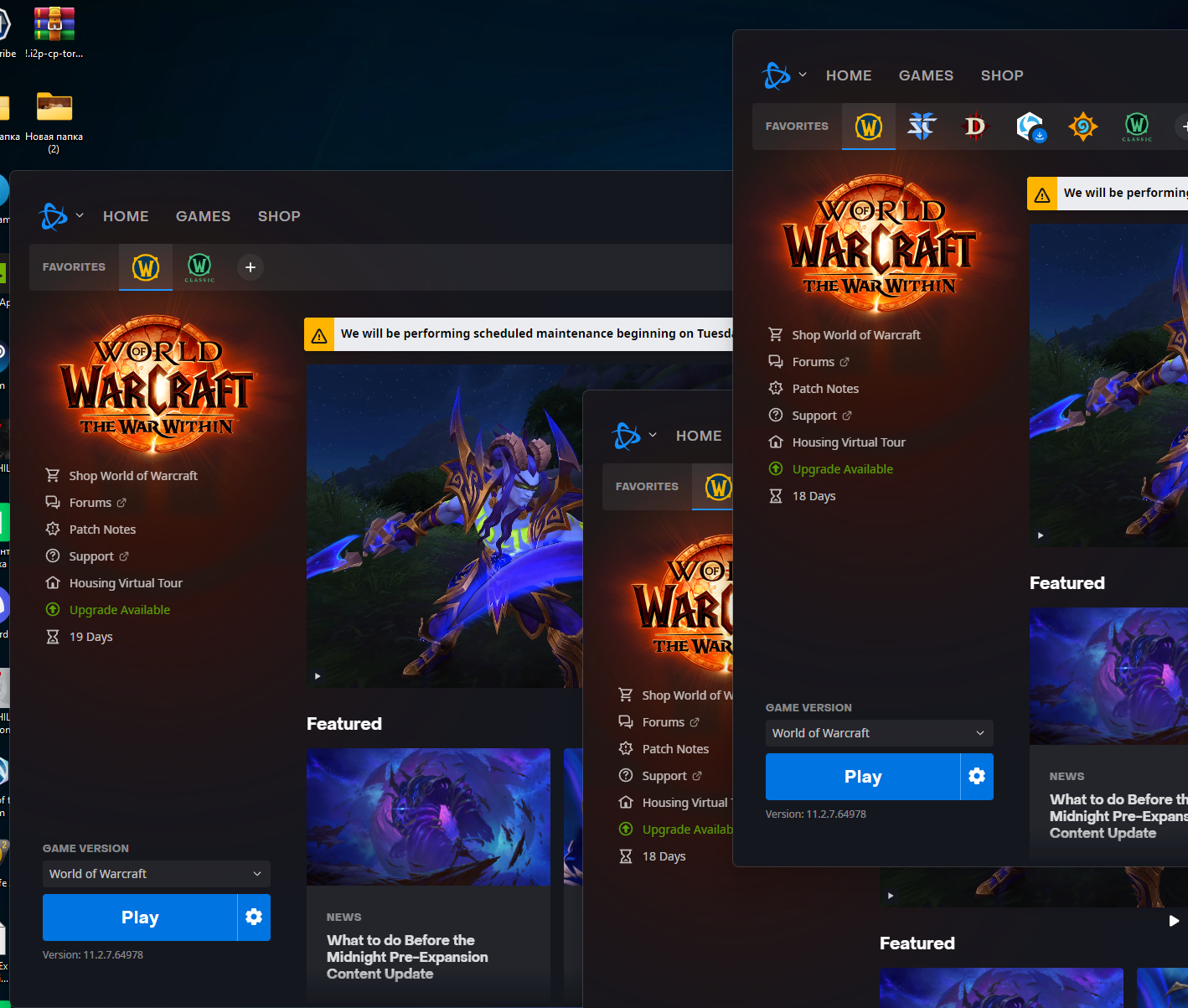Open Forums link in the front window
1188x1008 pixels.
click(x=809, y=362)
